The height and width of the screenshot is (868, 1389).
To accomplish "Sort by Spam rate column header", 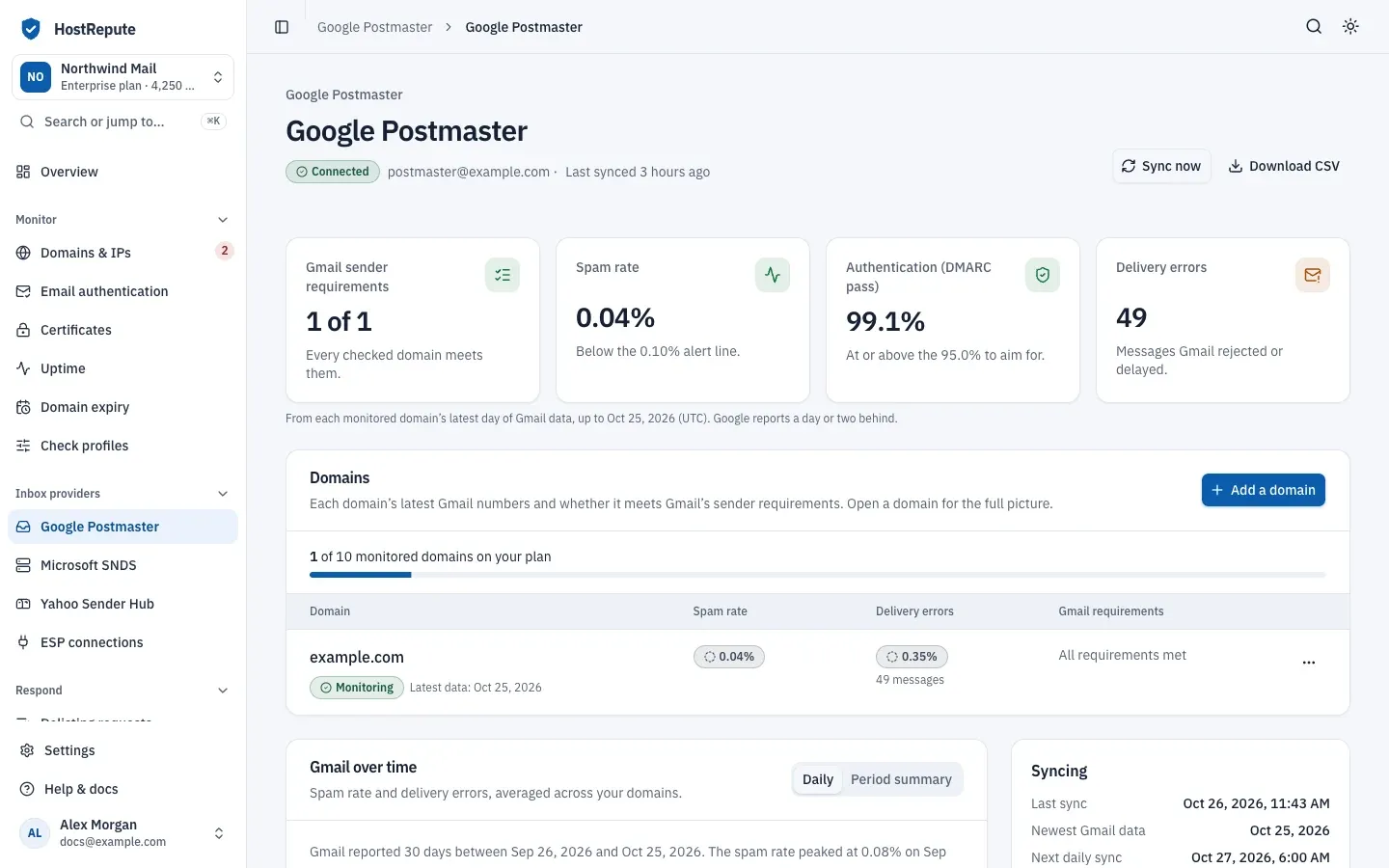I will click(x=720, y=611).
